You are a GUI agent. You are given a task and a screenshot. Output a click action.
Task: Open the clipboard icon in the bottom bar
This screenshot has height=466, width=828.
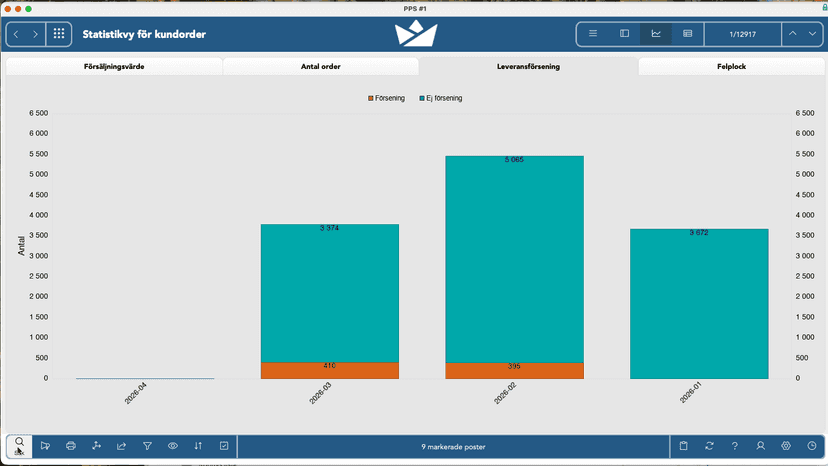pos(683,446)
